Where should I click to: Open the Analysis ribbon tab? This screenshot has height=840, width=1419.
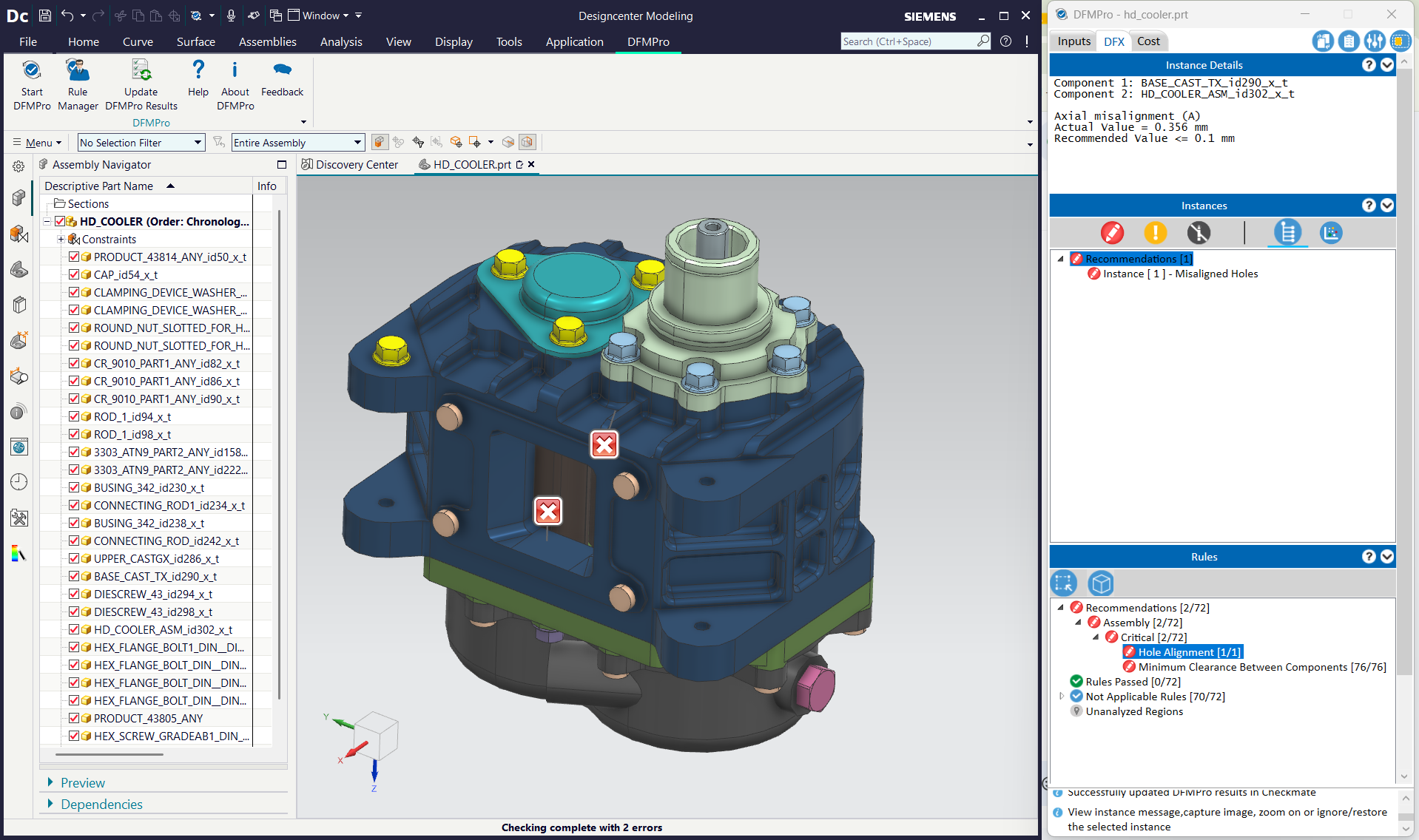[341, 42]
